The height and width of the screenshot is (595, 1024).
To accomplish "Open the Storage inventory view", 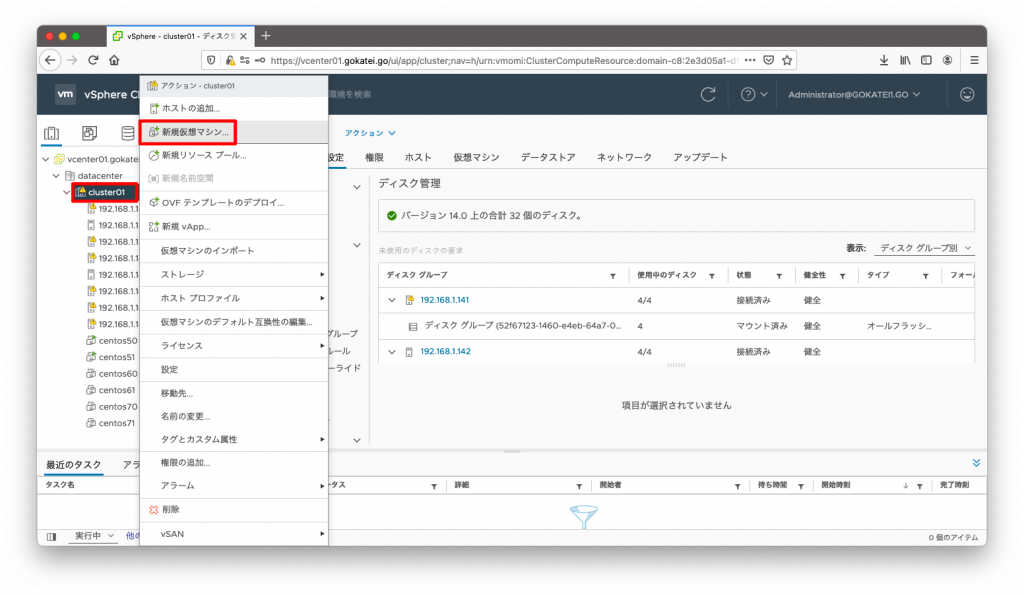I will click(127, 132).
